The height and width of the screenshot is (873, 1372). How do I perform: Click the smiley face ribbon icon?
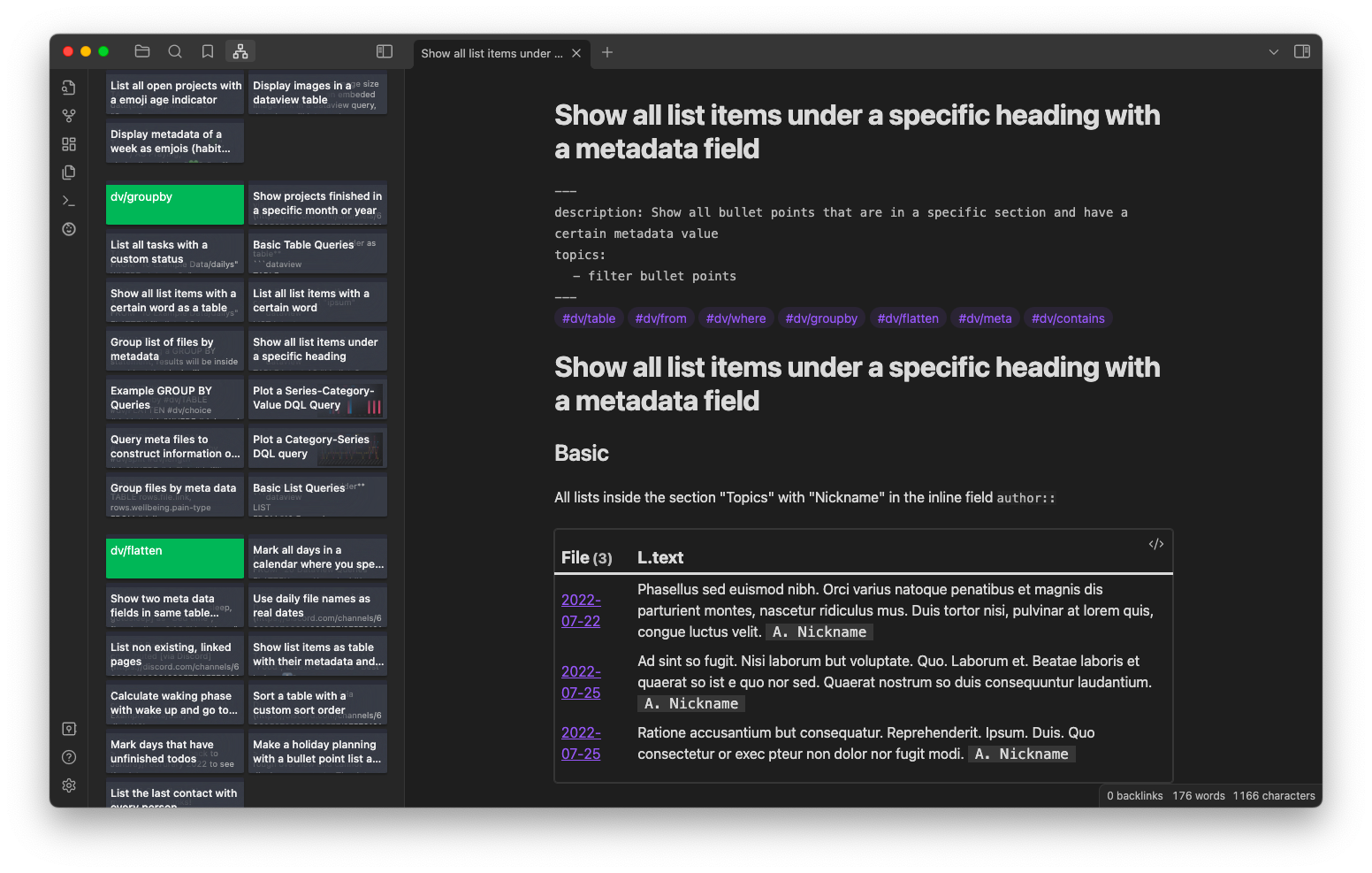[x=69, y=229]
